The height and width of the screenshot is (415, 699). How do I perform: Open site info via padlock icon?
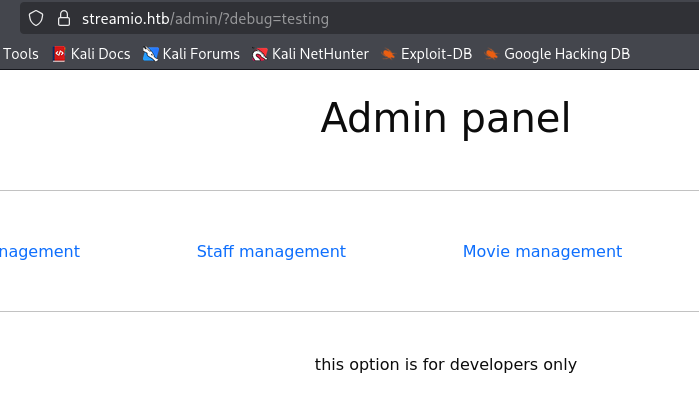pos(64,18)
